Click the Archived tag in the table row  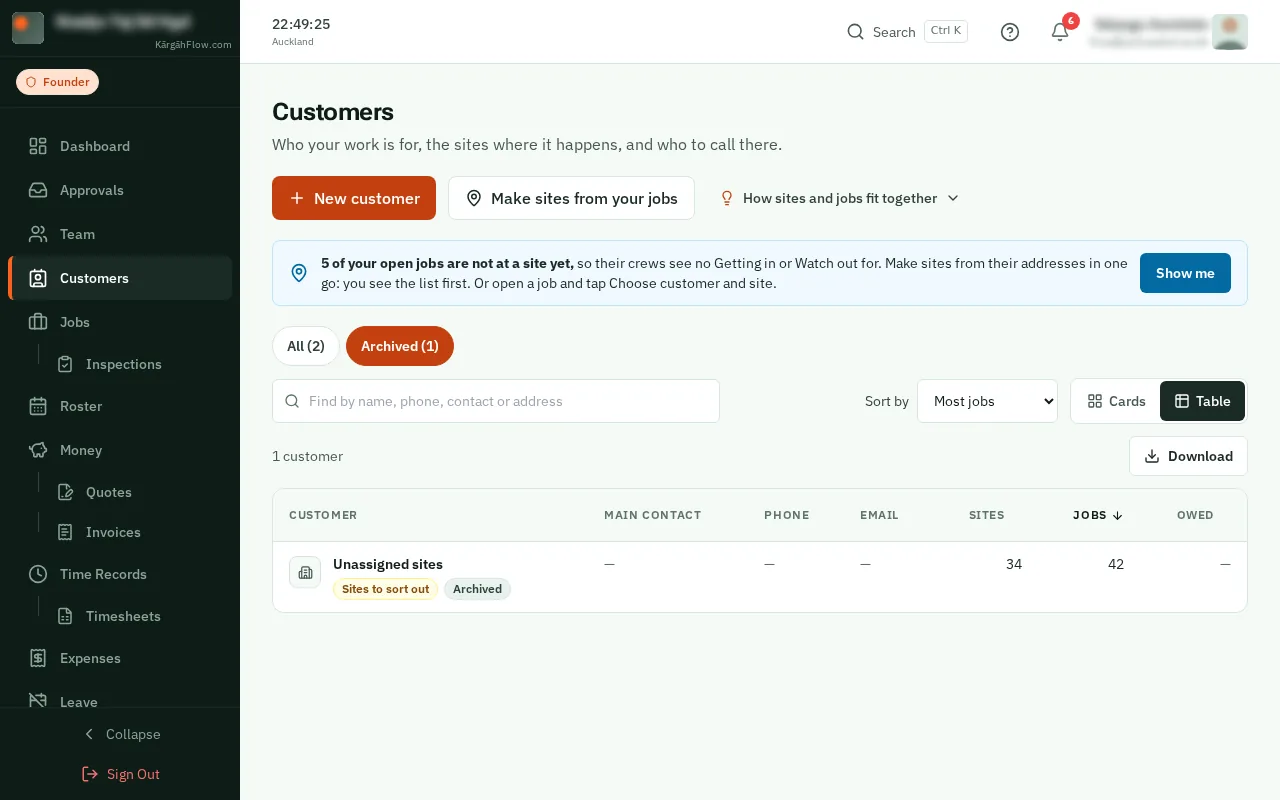click(477, 589)
